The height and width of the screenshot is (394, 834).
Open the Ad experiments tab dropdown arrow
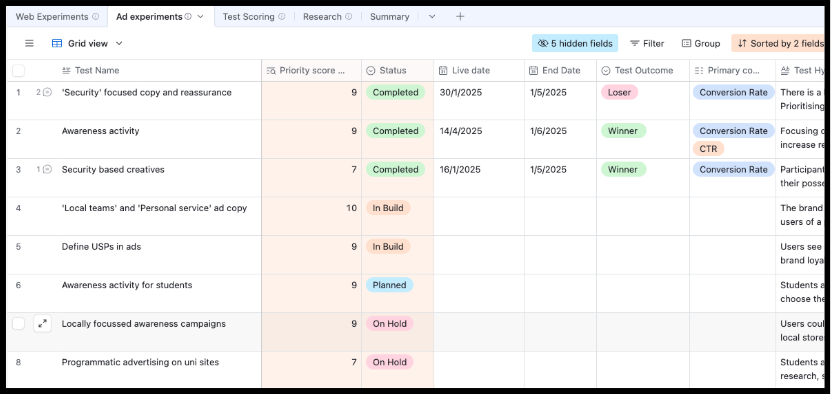click(x=201, y=16)
